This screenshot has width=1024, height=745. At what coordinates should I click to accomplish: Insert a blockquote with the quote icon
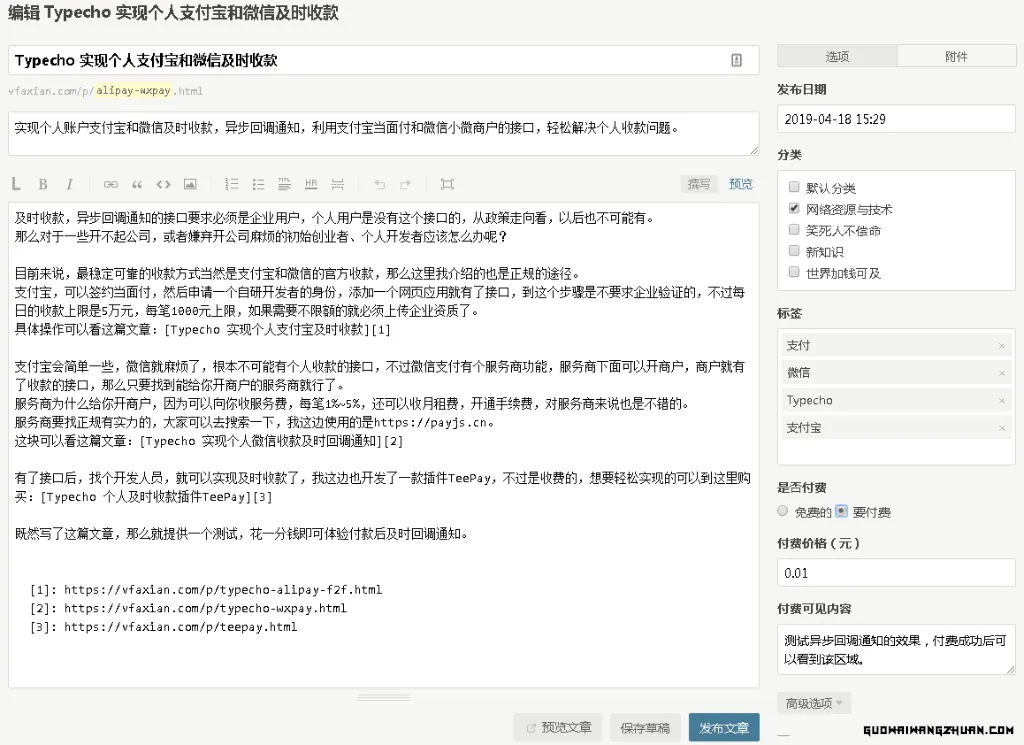(x=137, y=184)
